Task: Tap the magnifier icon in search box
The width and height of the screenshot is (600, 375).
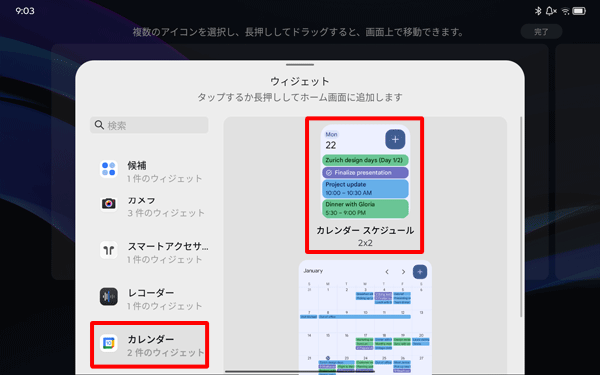Action: tap(99, 125)
